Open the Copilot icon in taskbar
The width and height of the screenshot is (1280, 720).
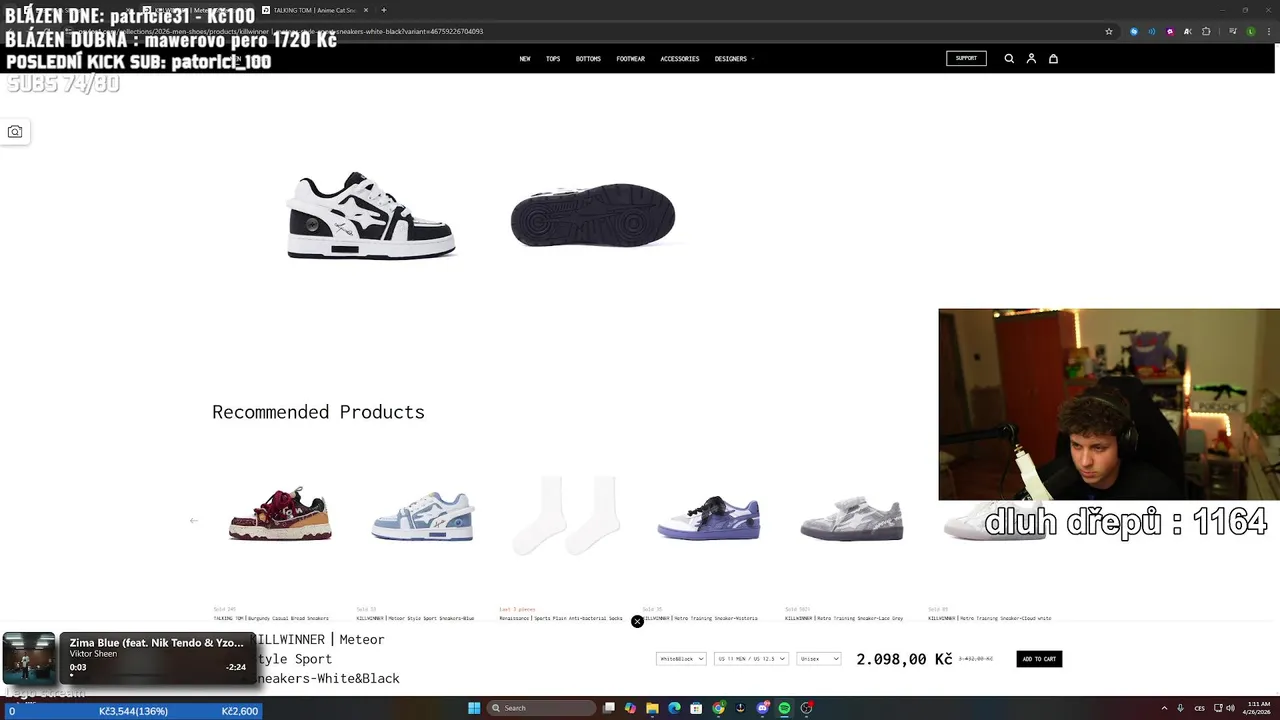pyautogui.click(x=630, y=708)
